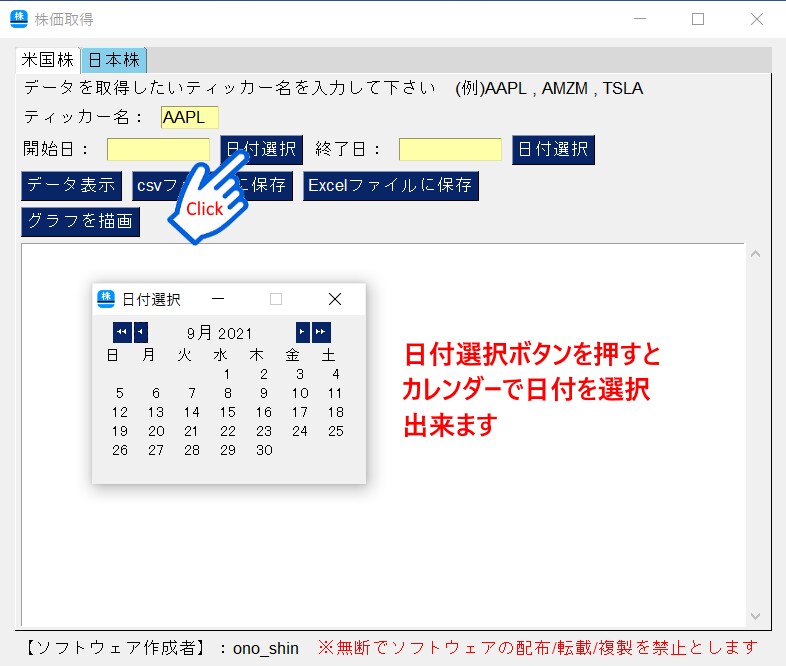Screen dimensions: 786x666
Task: Select day 6 in the calendar
Action: coord(156,393)
